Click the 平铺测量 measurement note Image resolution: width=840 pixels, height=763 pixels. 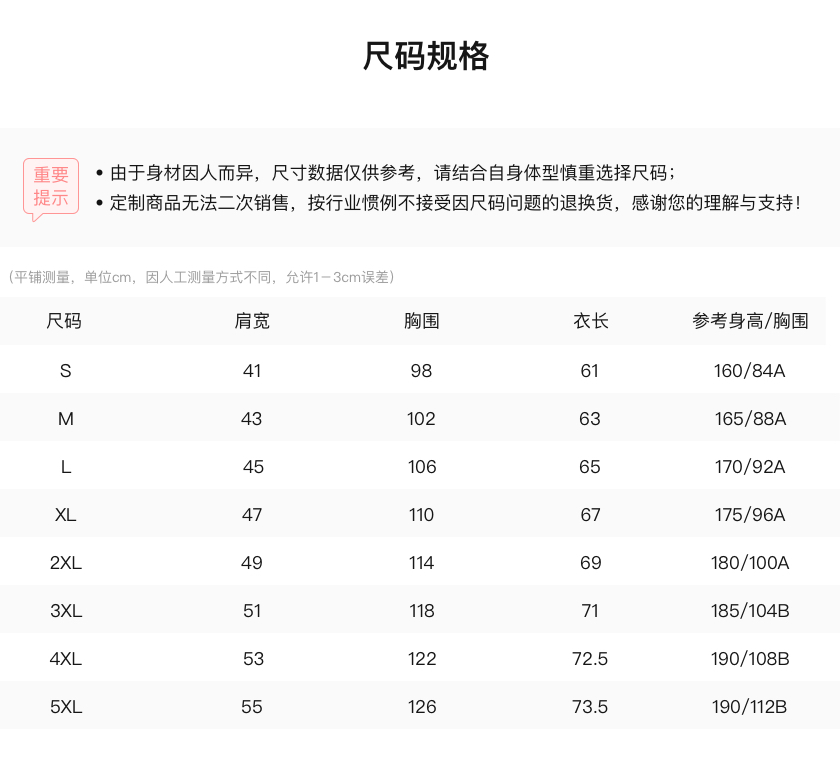(x=201, y=277)
